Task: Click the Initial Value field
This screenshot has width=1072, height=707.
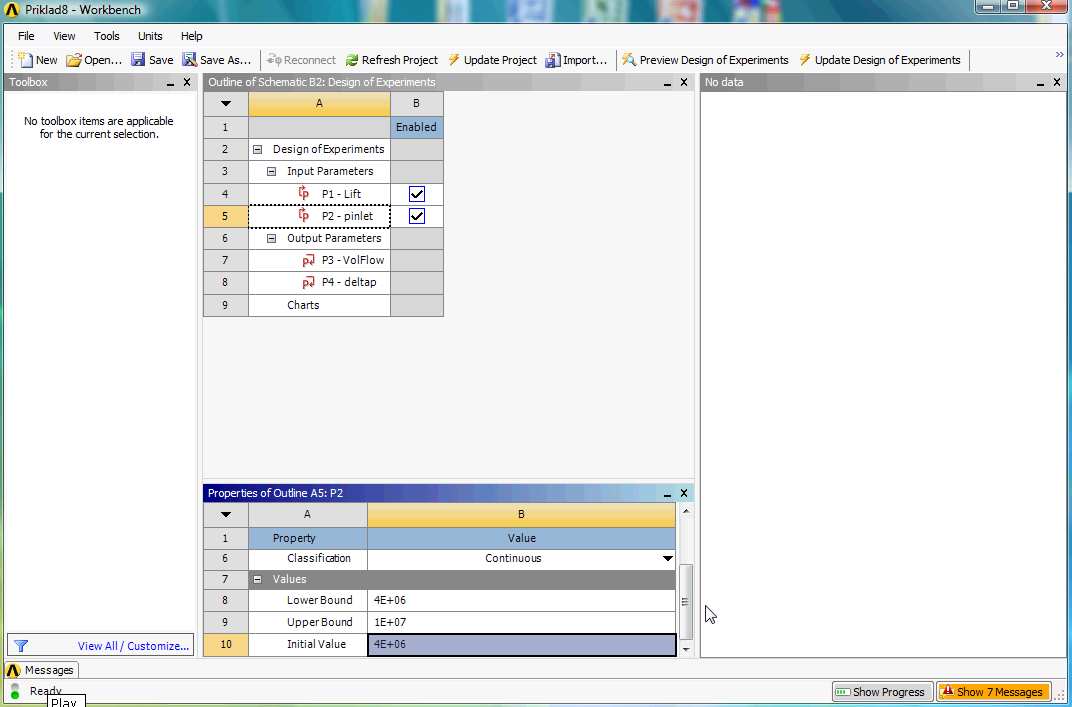Action: [522, 645]
